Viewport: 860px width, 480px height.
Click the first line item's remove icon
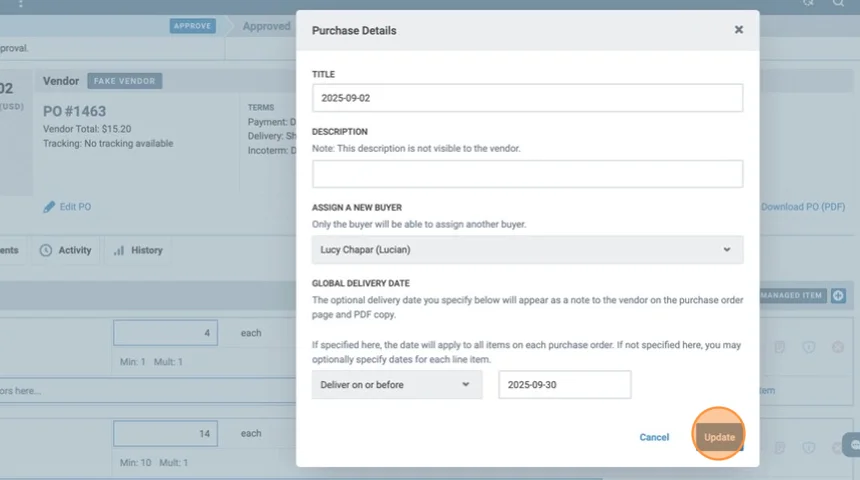[838, 347]
